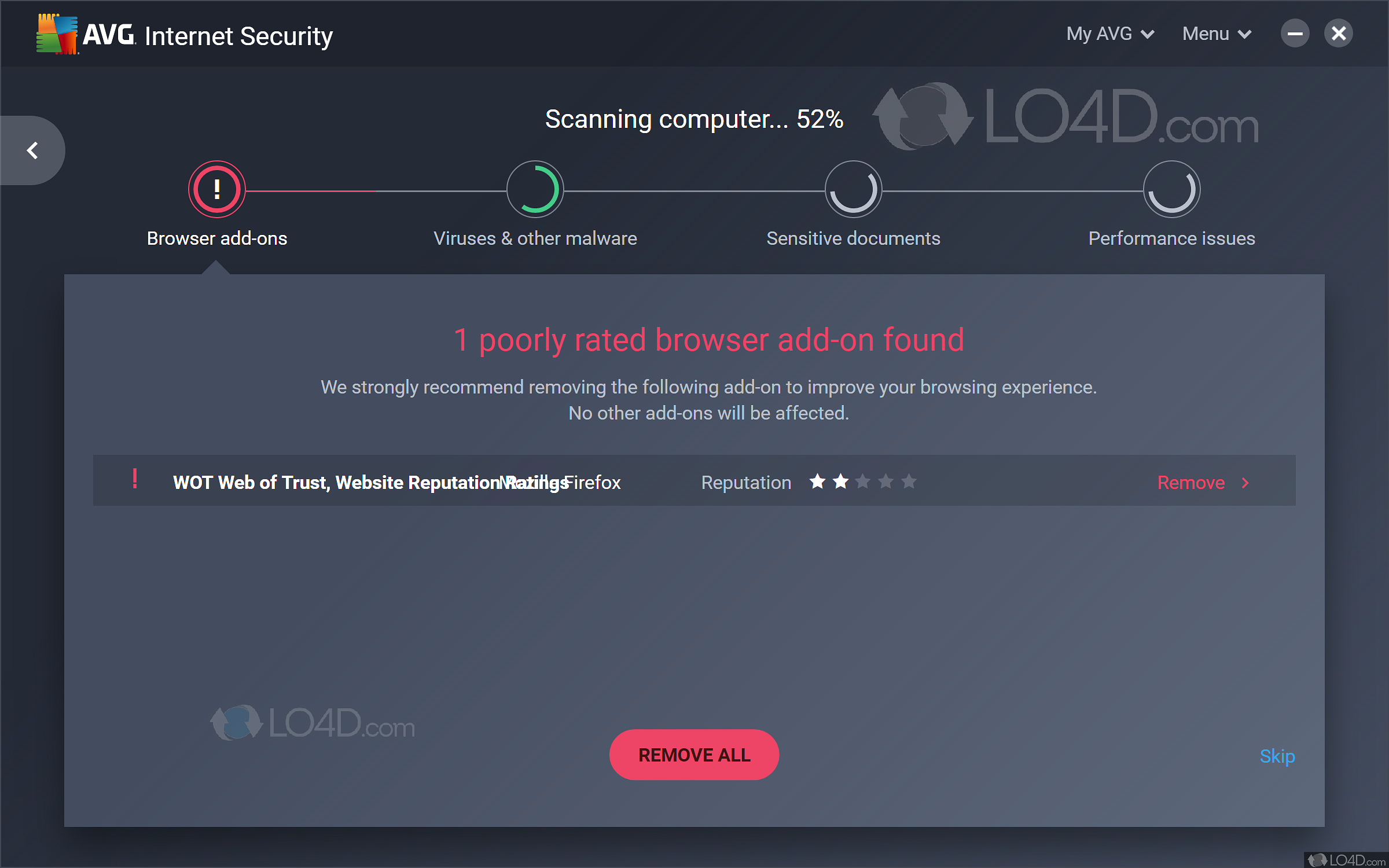Close AVG Internet Security window
Image resolution: width=1389 pixels, height=868 pixels.
[x=1339, y=34]
